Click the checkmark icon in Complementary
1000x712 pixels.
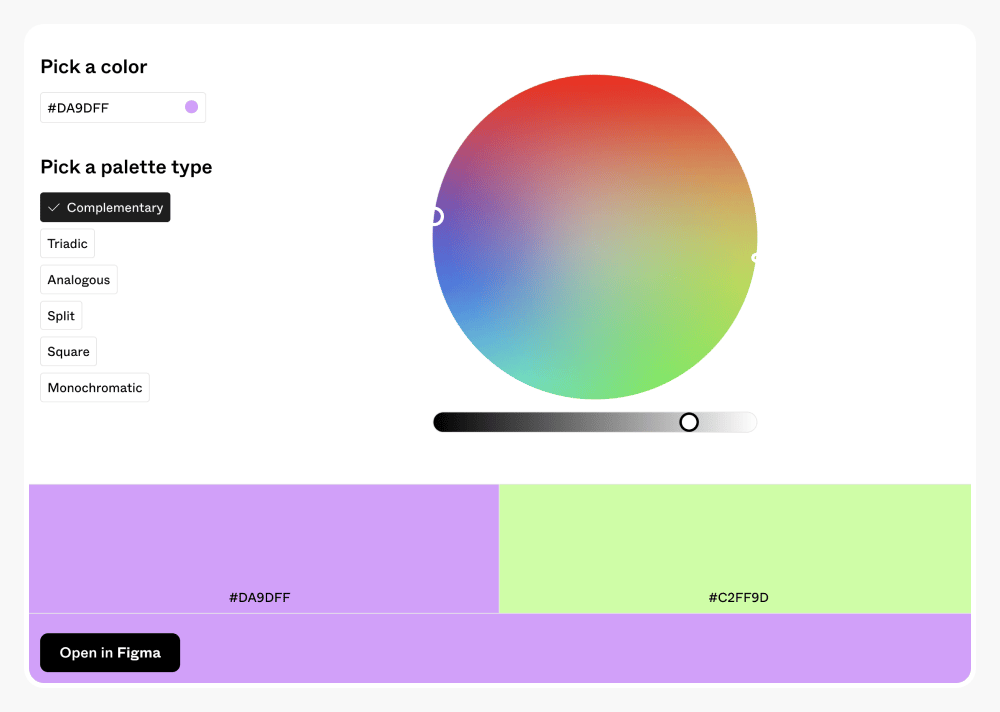(x=54, y=207)
